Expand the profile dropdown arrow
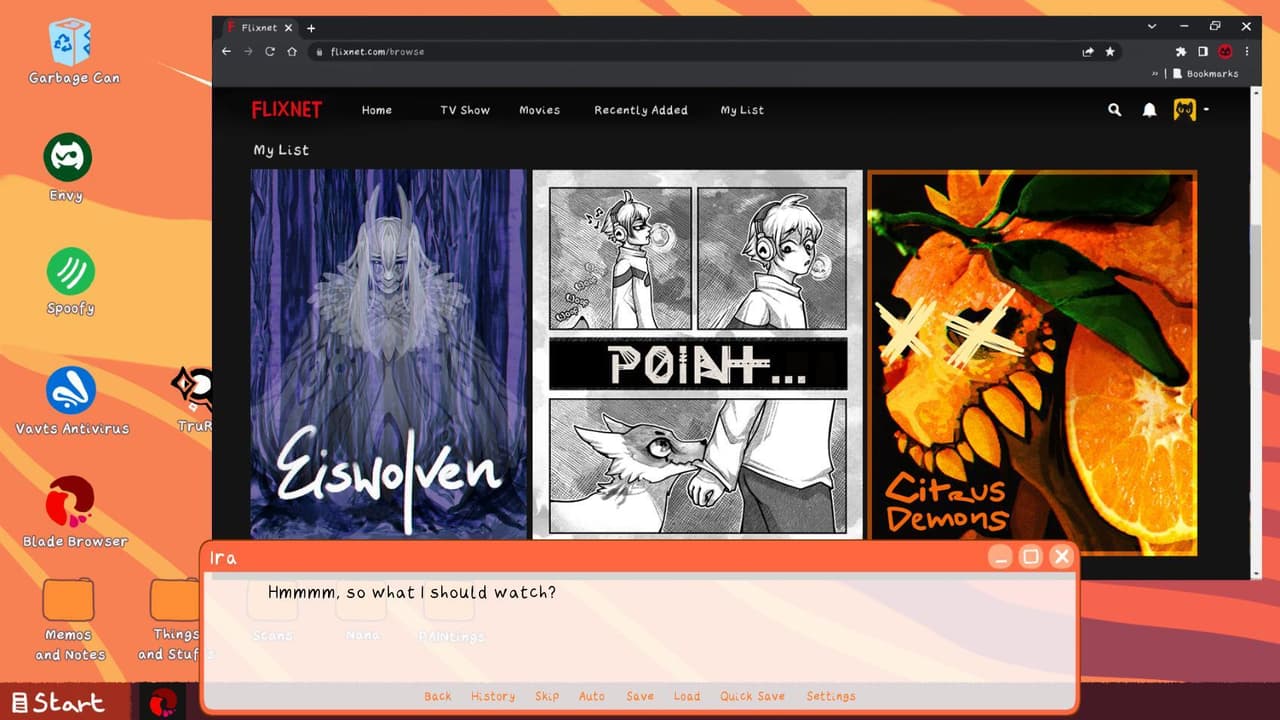The height and width of the screenshot is (720, 1280). pyautogui.click(x=1206, y=110)
